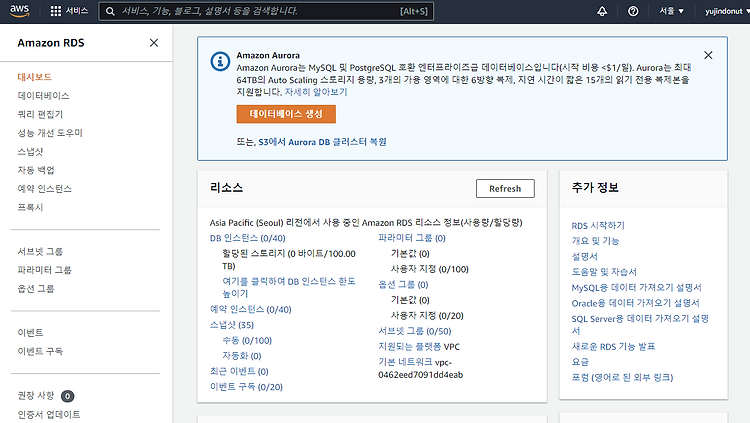Open 서브넷 그룹 (0/50) resource link
750x423 pixels.
coord(415,332)
